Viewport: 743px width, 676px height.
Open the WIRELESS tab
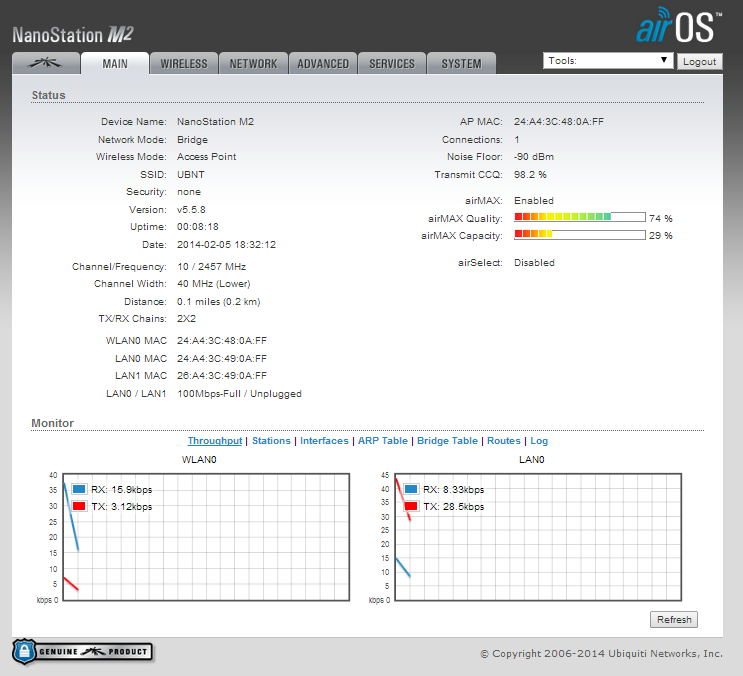click(184, 63)
